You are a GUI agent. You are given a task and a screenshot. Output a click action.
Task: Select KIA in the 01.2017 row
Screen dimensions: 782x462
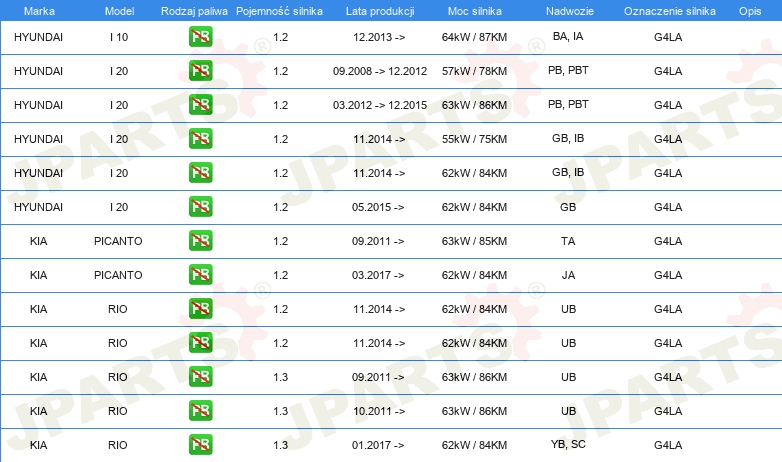(x=38, y=445)
